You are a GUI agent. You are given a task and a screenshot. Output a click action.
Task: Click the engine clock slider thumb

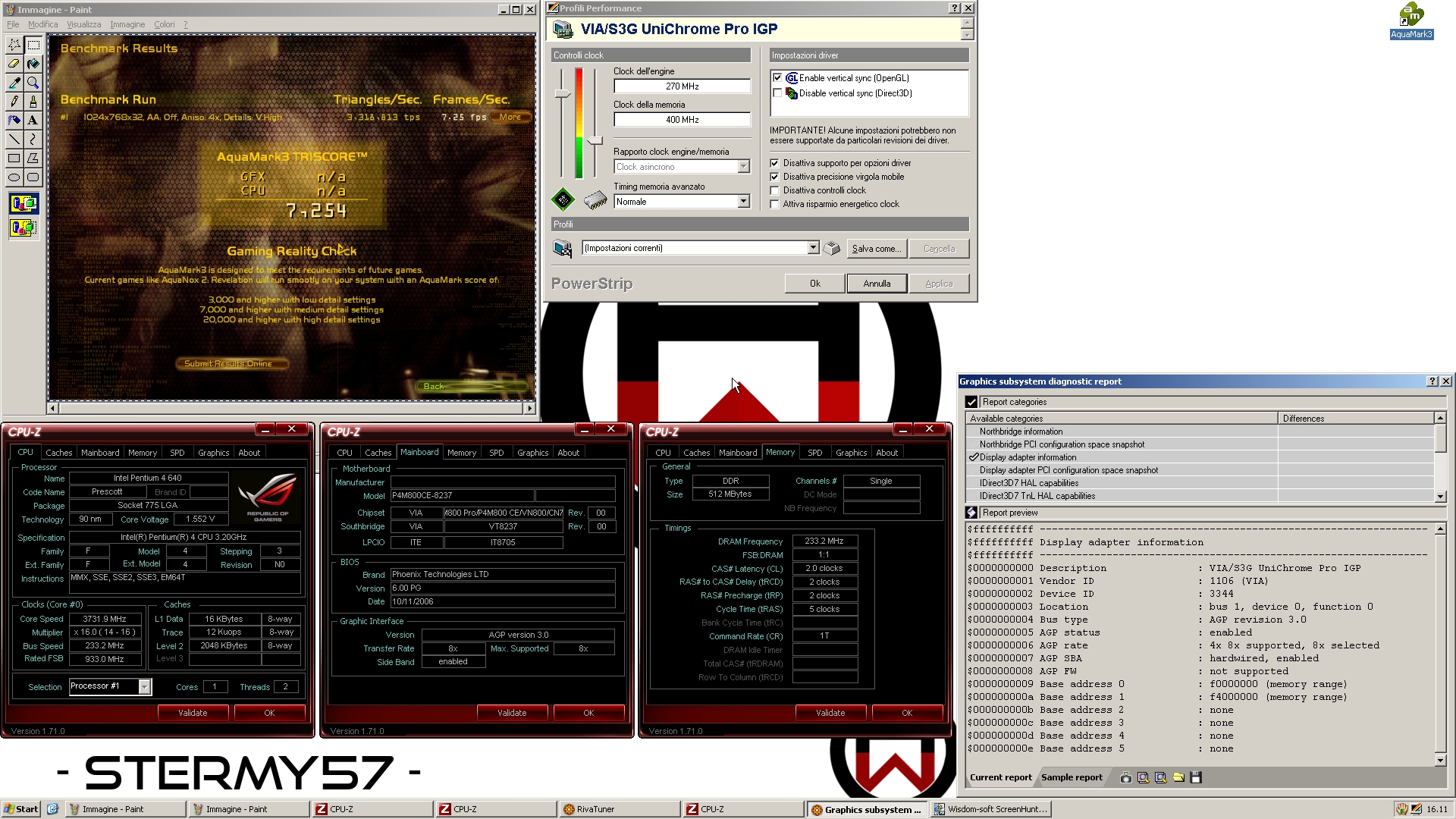click(x=562, y=94)
